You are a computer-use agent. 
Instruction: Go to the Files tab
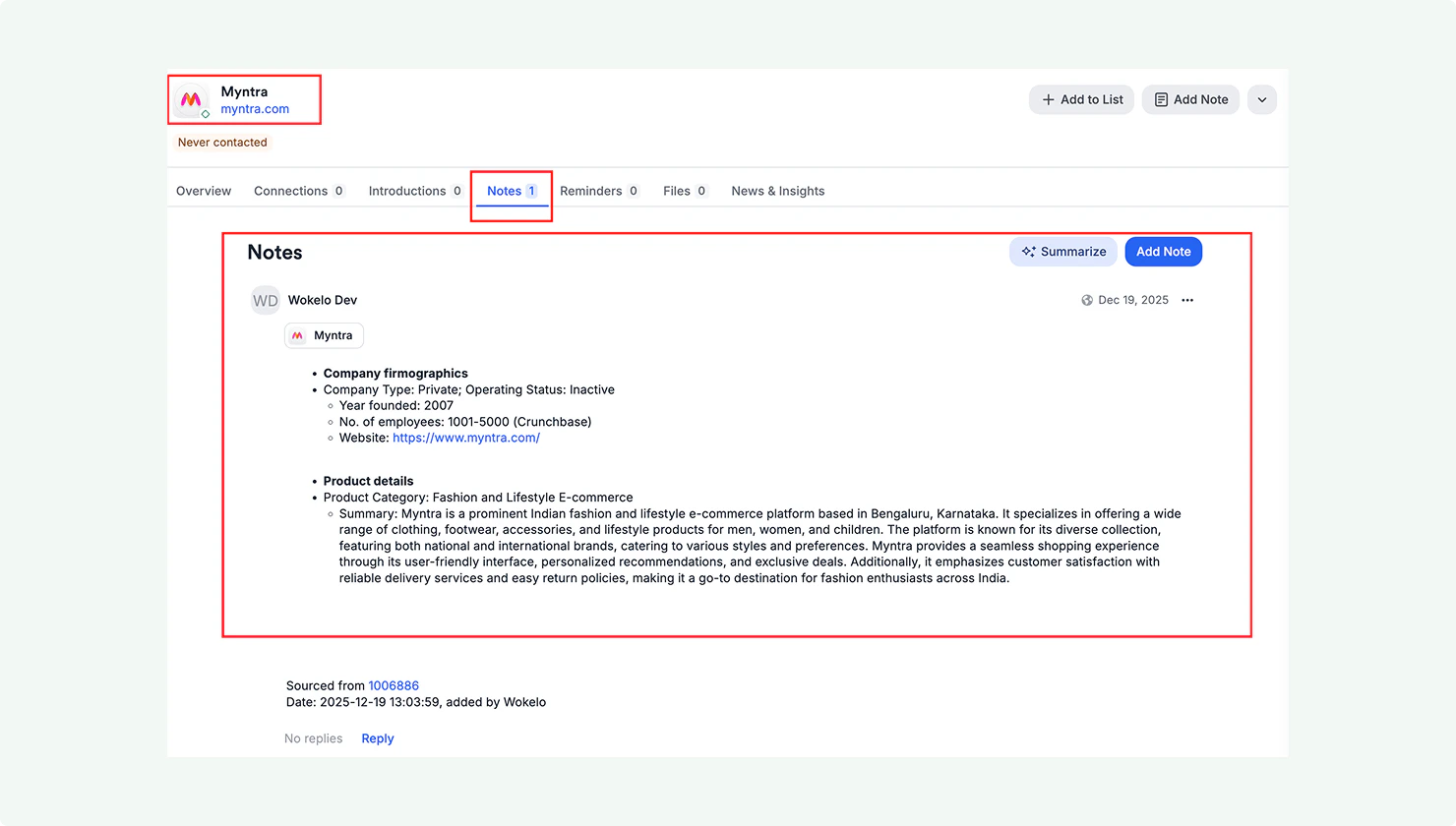click(x=685, y=191)
